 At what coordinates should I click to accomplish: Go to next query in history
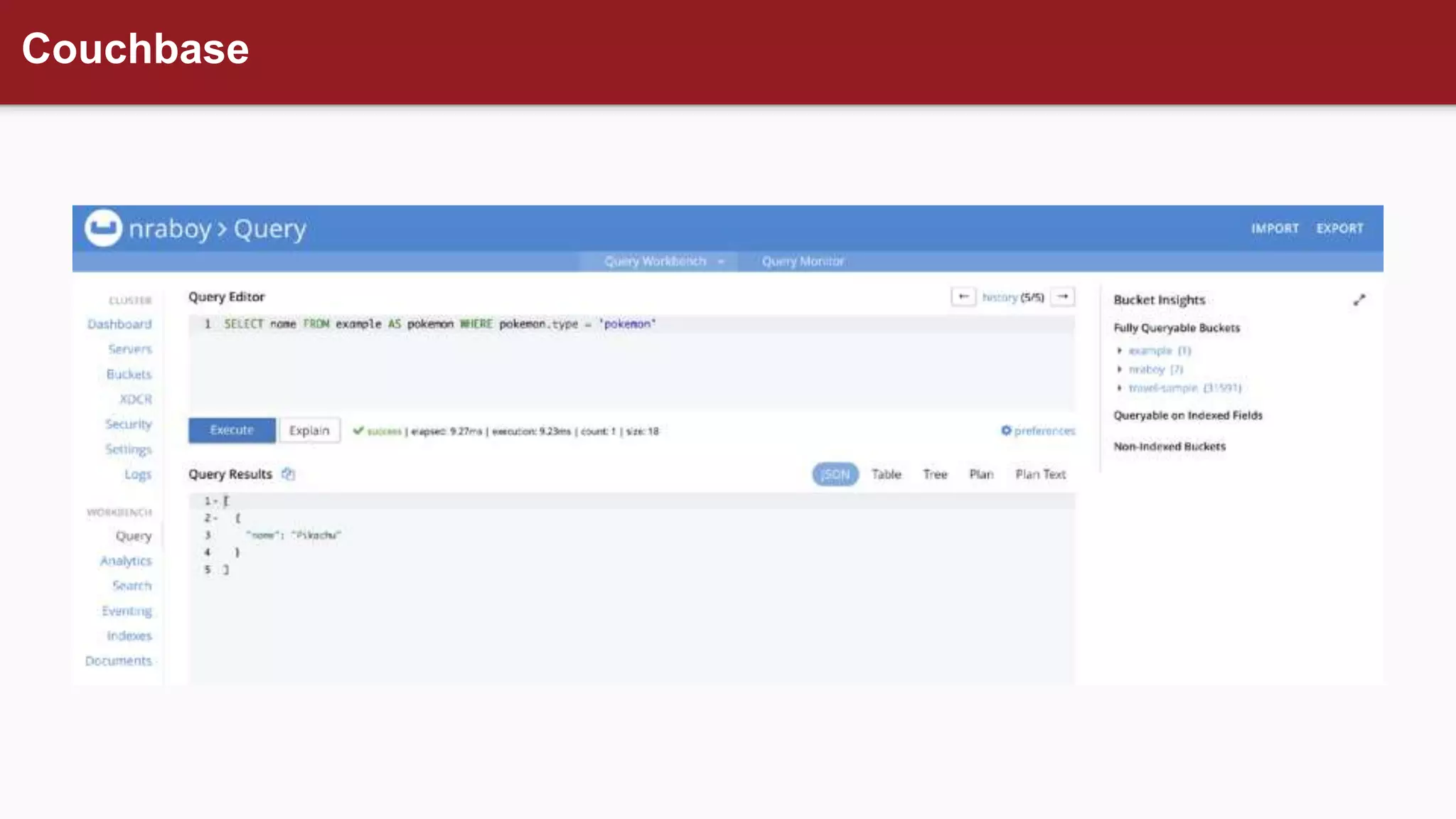[x=1063, y=296]
